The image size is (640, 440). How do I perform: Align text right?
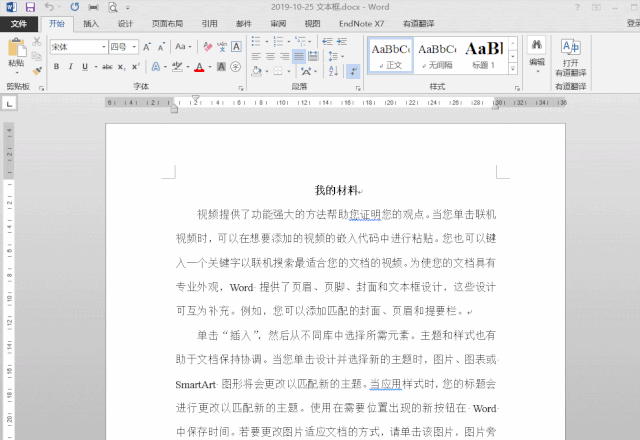[x=284, y=56]
